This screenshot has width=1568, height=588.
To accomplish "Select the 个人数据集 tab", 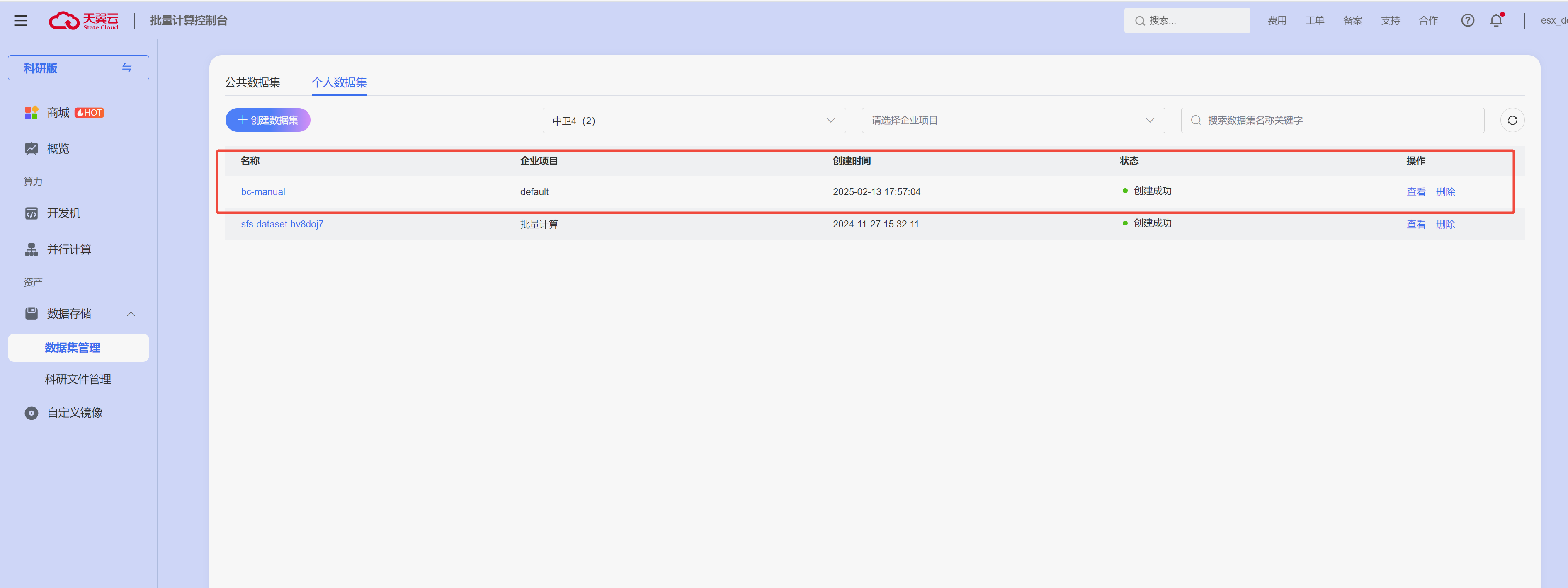I will click(x=339, y=82).
